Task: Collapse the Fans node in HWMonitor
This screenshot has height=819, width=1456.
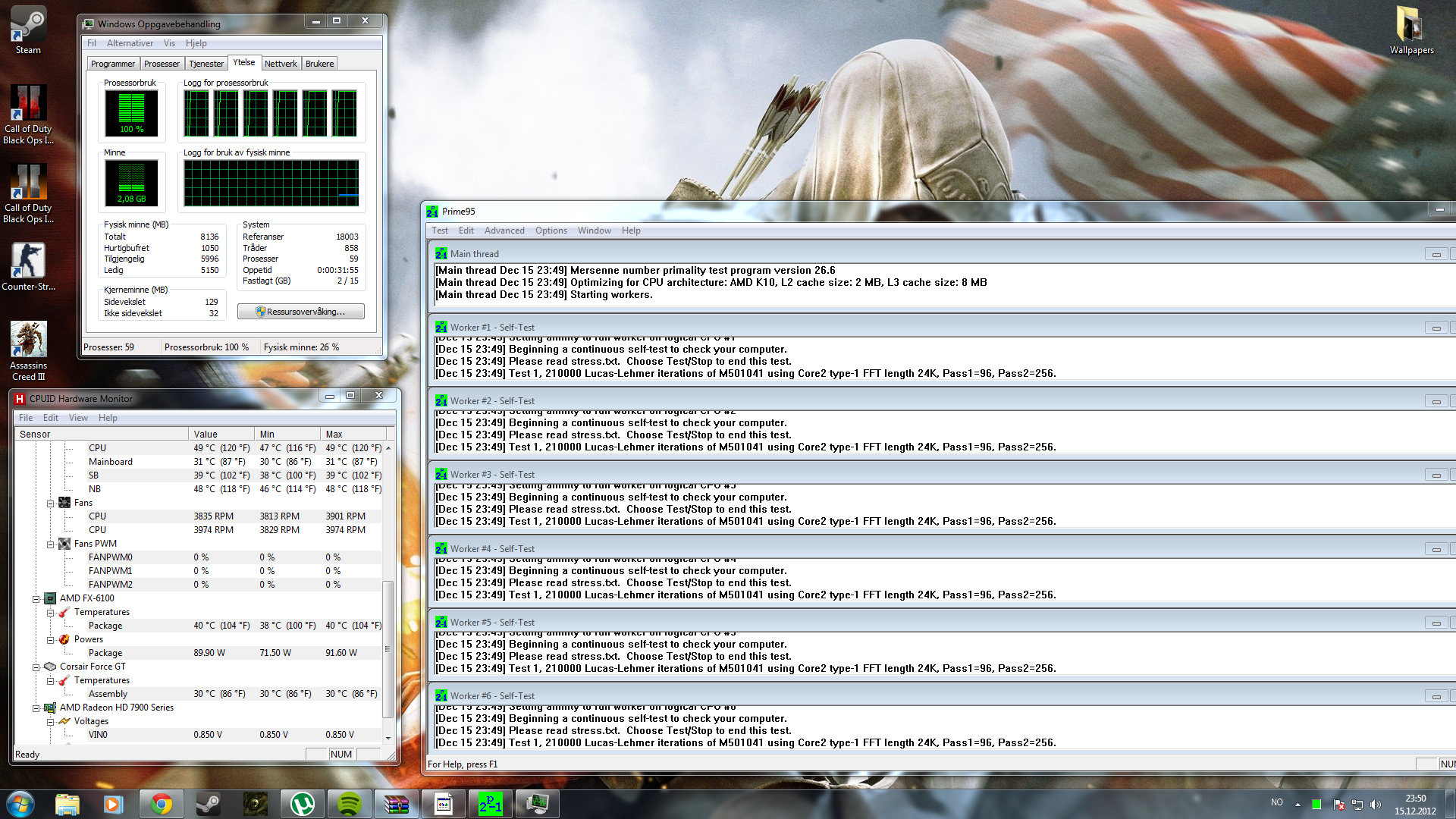Action: [50, 504]
